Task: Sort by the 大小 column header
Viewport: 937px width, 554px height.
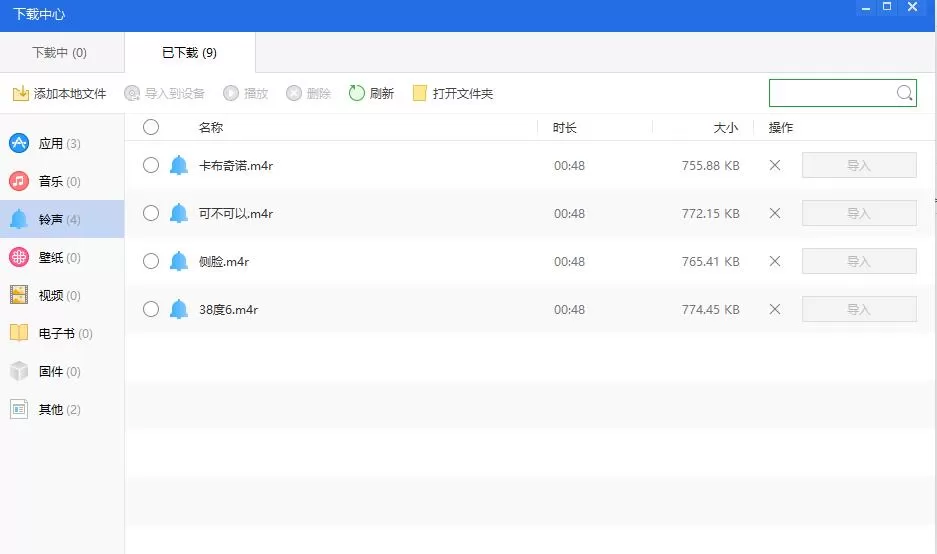Action: (726, 127)
